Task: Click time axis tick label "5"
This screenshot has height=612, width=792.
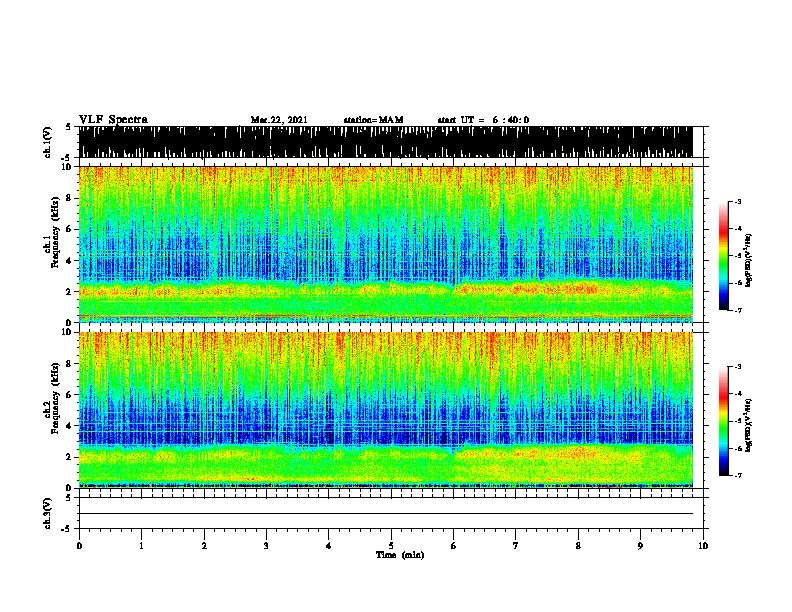Action: click(391, 545)
